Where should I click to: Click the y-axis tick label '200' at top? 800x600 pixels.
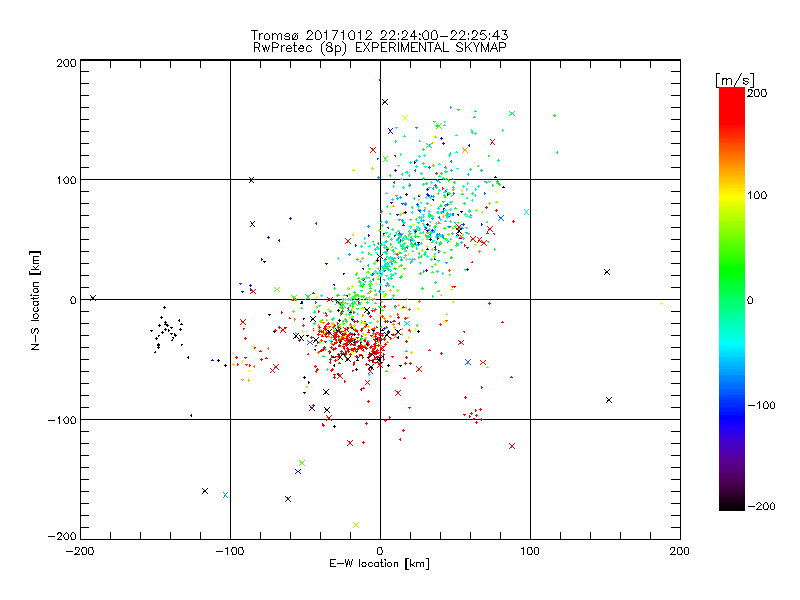click(x=66, y=63)
